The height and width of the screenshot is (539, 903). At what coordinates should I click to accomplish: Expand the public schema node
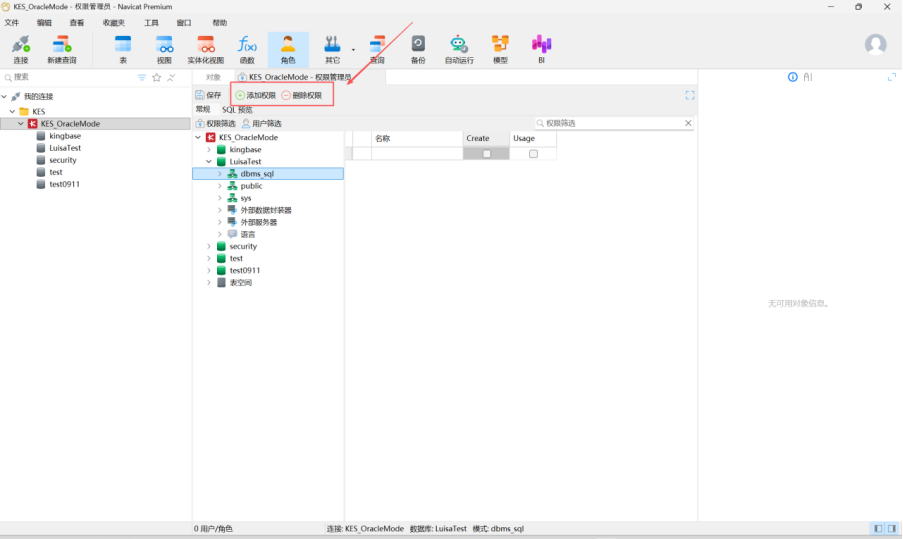click(220, 186)
